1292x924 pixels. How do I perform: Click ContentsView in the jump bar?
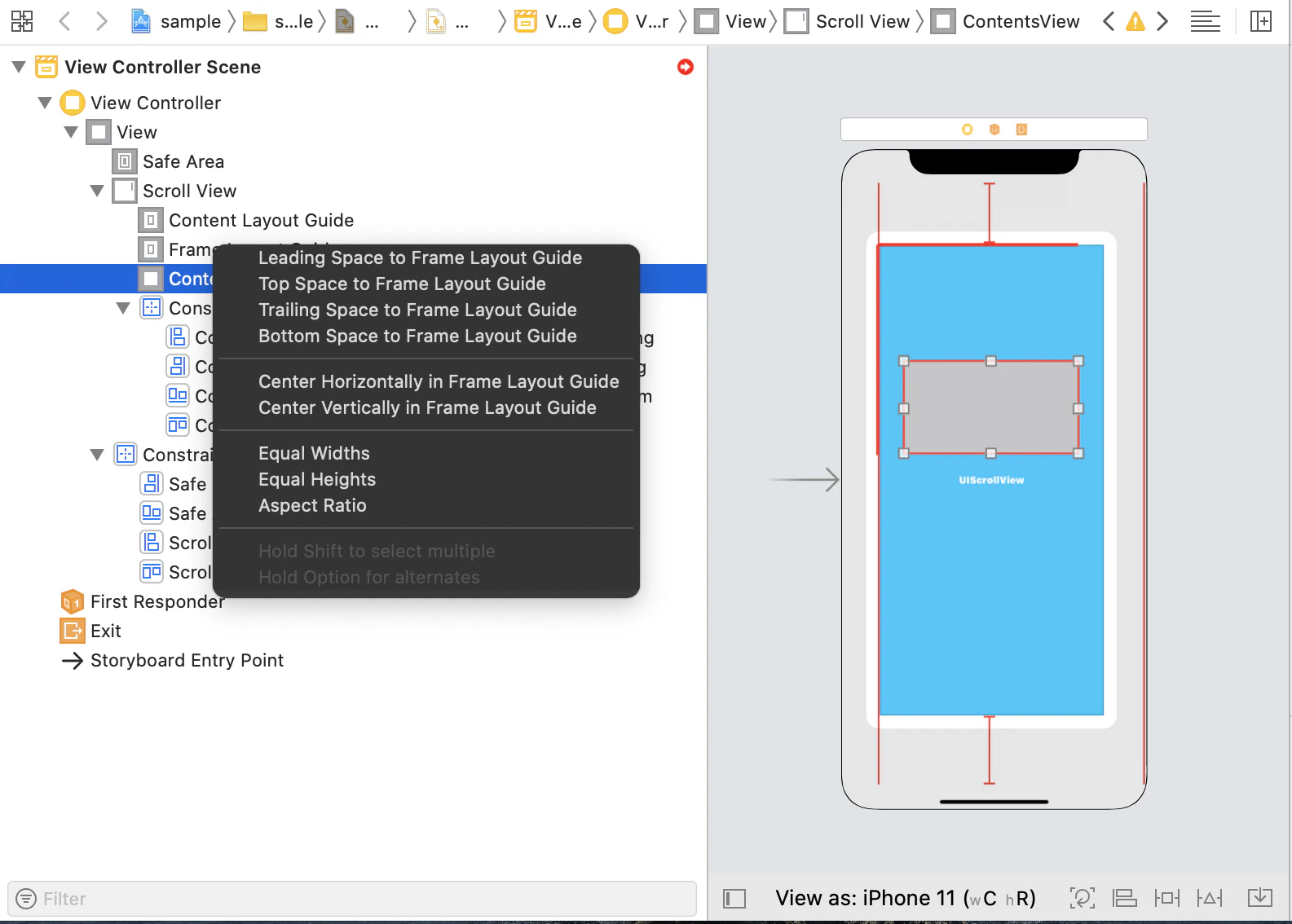tap(1005, 21)
